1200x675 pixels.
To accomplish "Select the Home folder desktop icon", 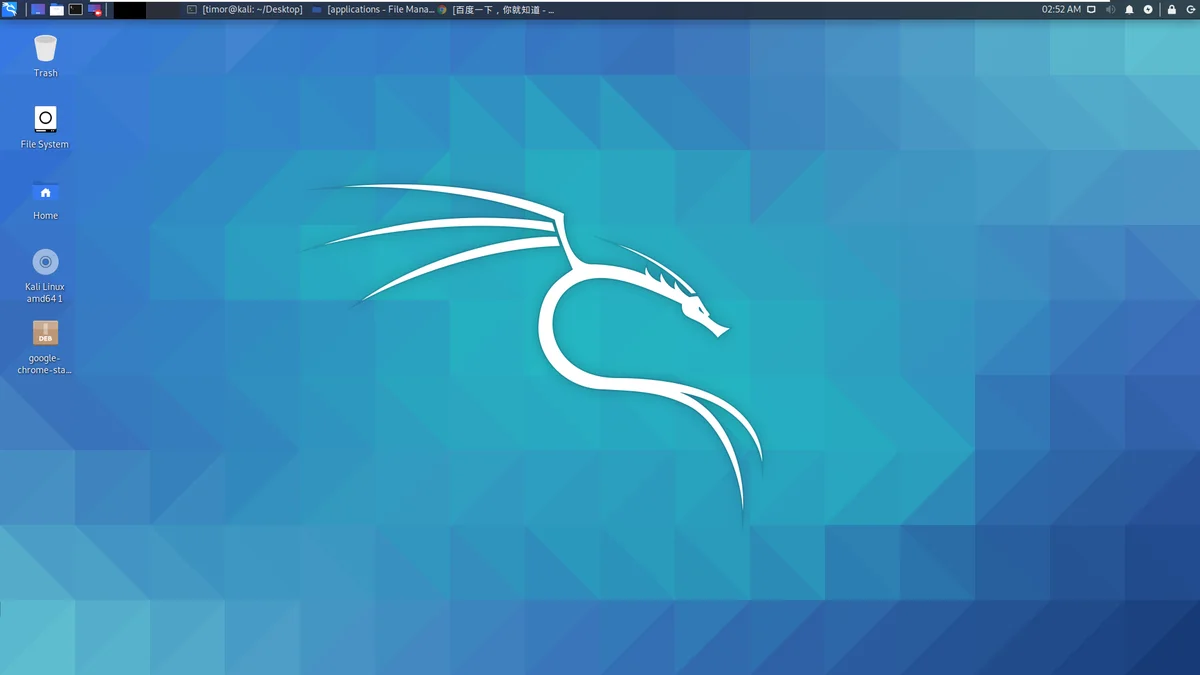I will [x=45, y=190].
